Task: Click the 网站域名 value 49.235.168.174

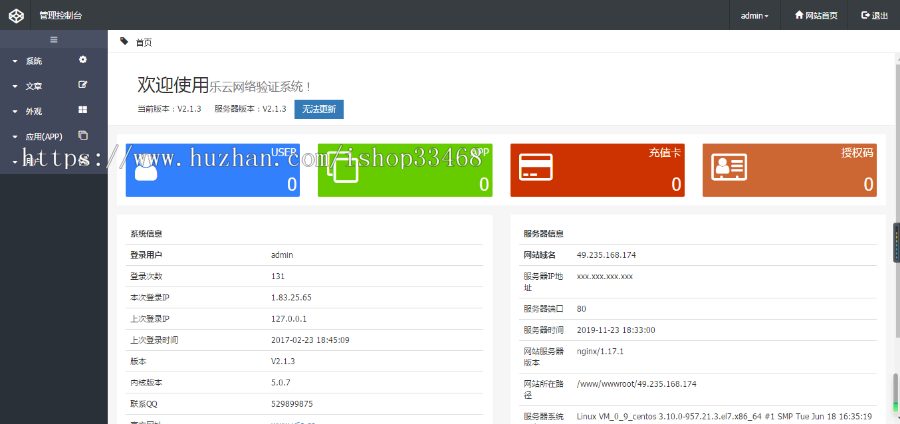Action: [606, 255]
